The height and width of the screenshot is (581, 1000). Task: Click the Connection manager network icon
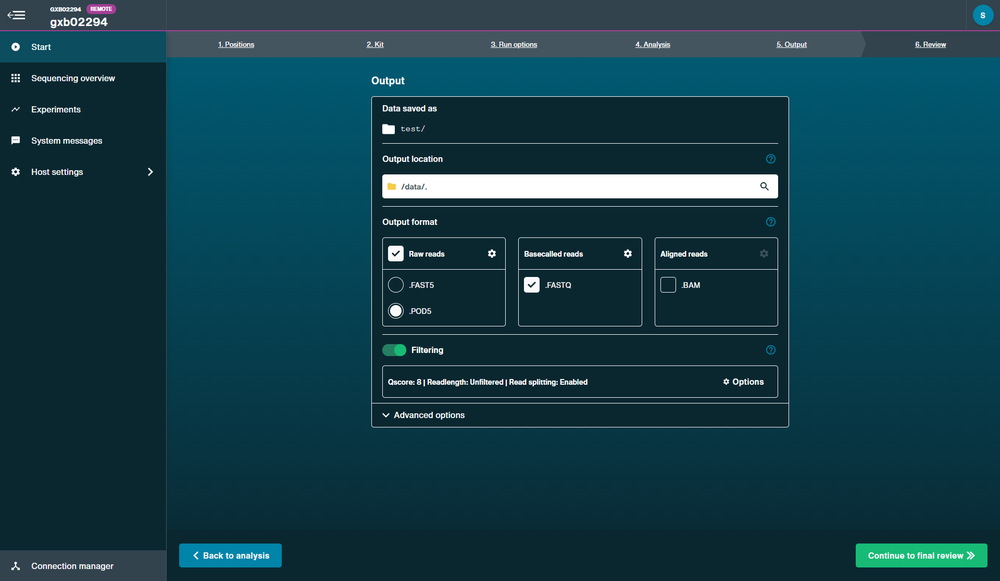(15, 566)
